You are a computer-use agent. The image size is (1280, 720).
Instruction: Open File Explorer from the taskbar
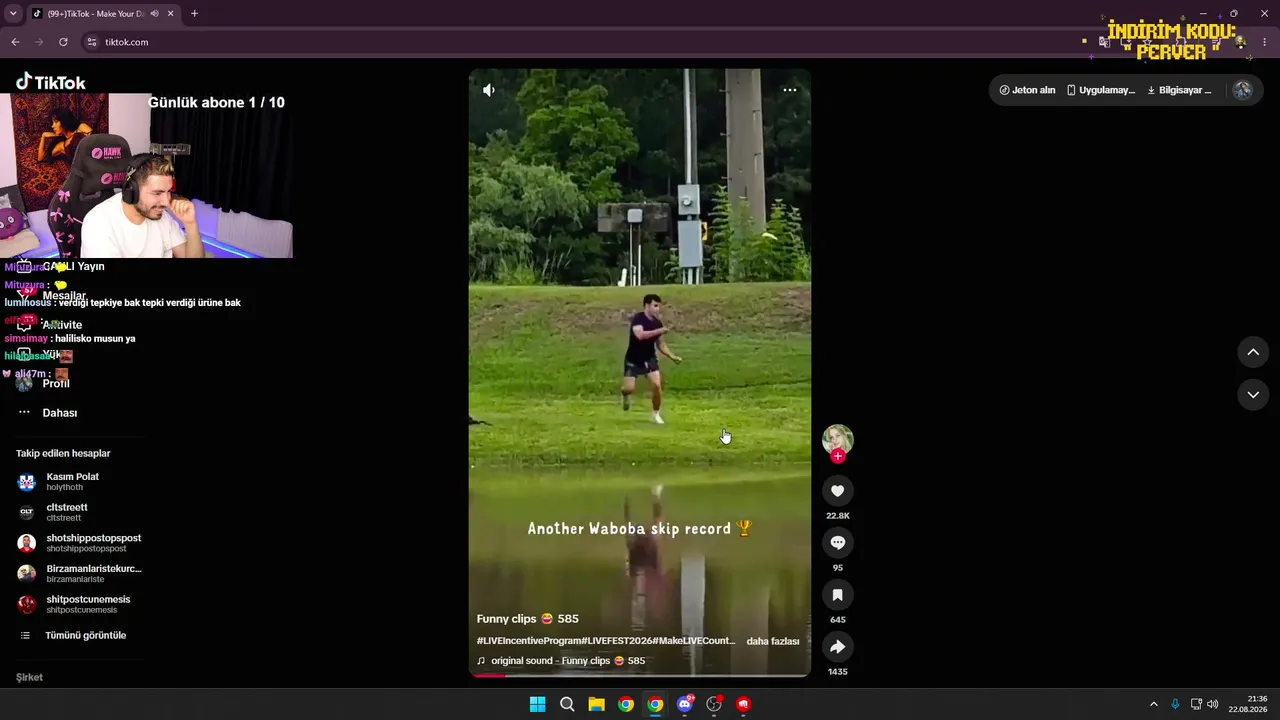point(596,704)
